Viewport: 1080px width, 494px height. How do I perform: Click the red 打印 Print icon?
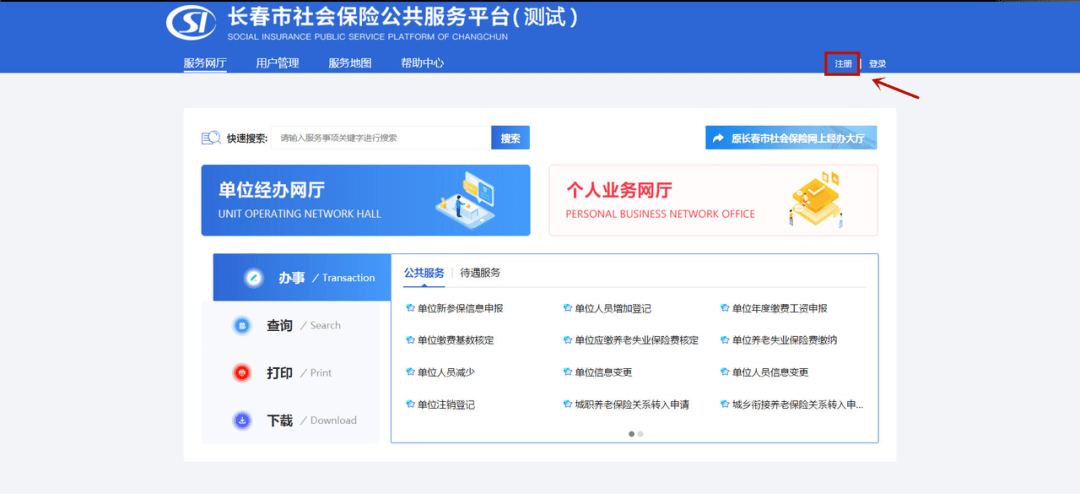point(241,373)
